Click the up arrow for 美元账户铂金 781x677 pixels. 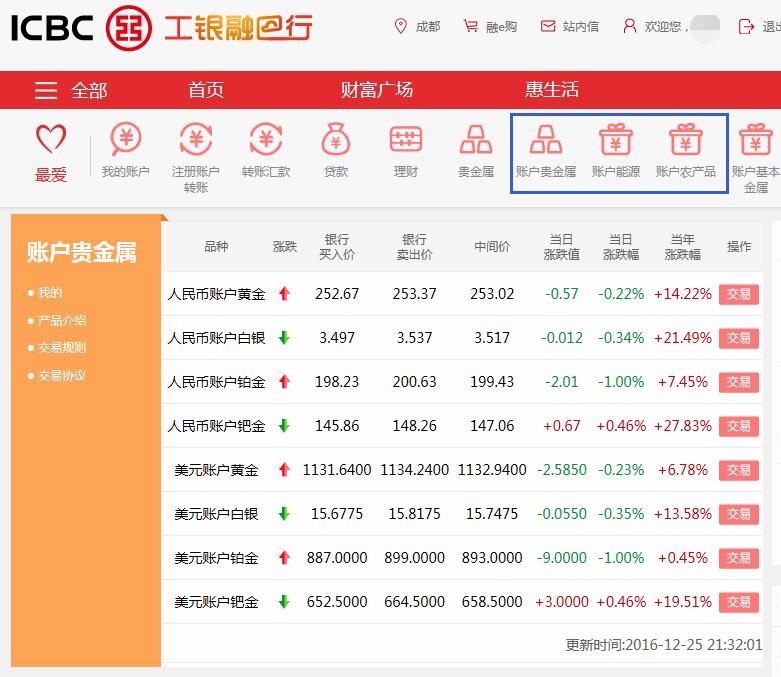[x=284, y=557]
